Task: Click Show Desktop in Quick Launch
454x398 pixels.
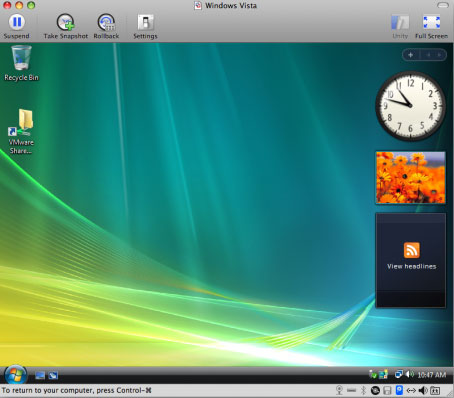Action: (x=40, y=375)
